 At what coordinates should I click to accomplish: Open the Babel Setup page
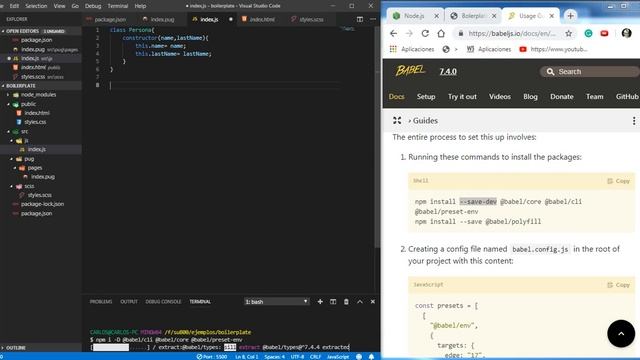point(426,97)
